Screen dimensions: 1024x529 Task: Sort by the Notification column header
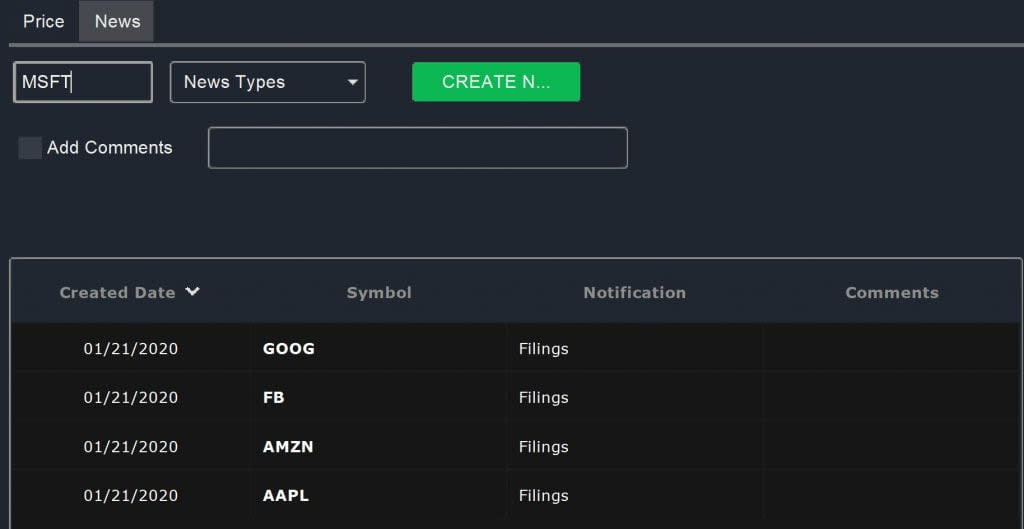(x=634, y=293)
